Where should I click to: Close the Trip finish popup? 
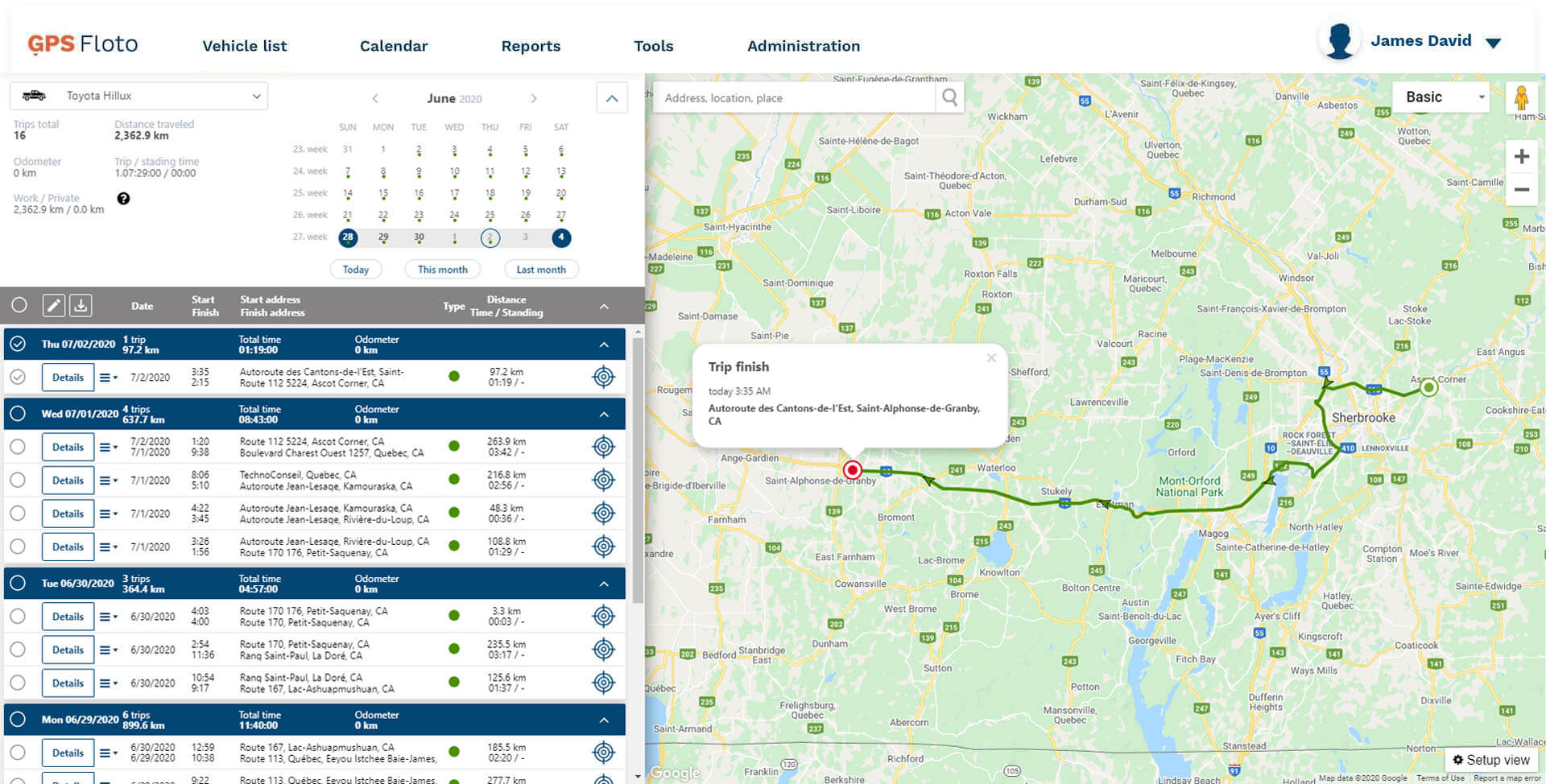(x=991, y=358)
